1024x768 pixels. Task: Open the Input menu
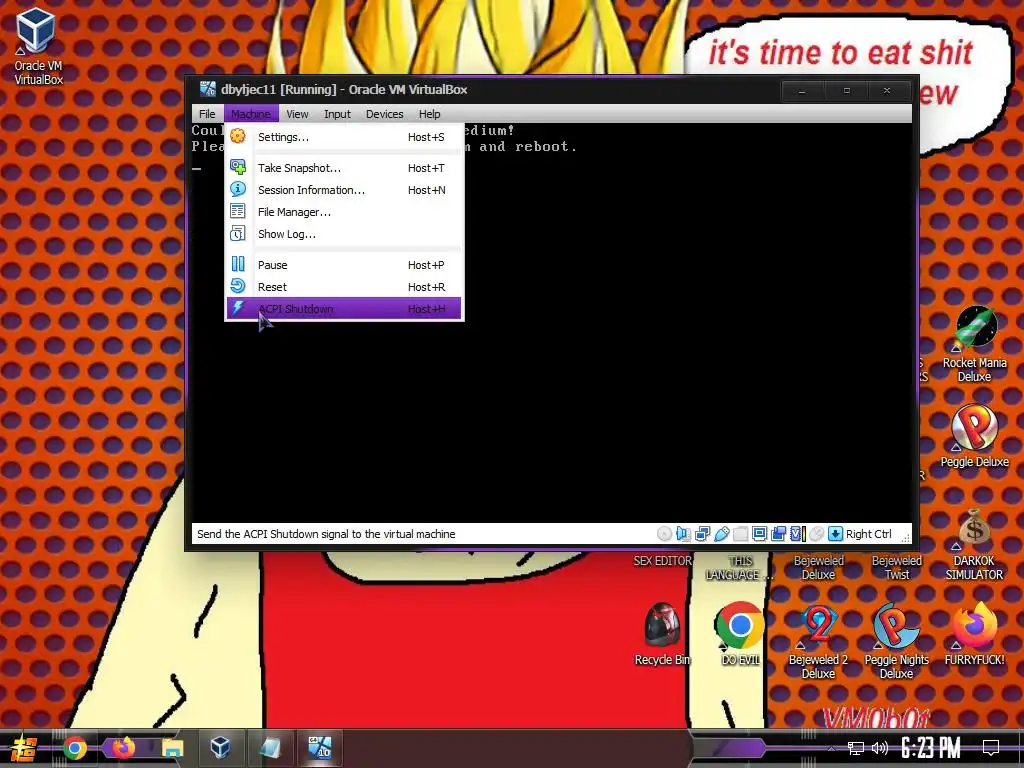(x=337, y=114)
